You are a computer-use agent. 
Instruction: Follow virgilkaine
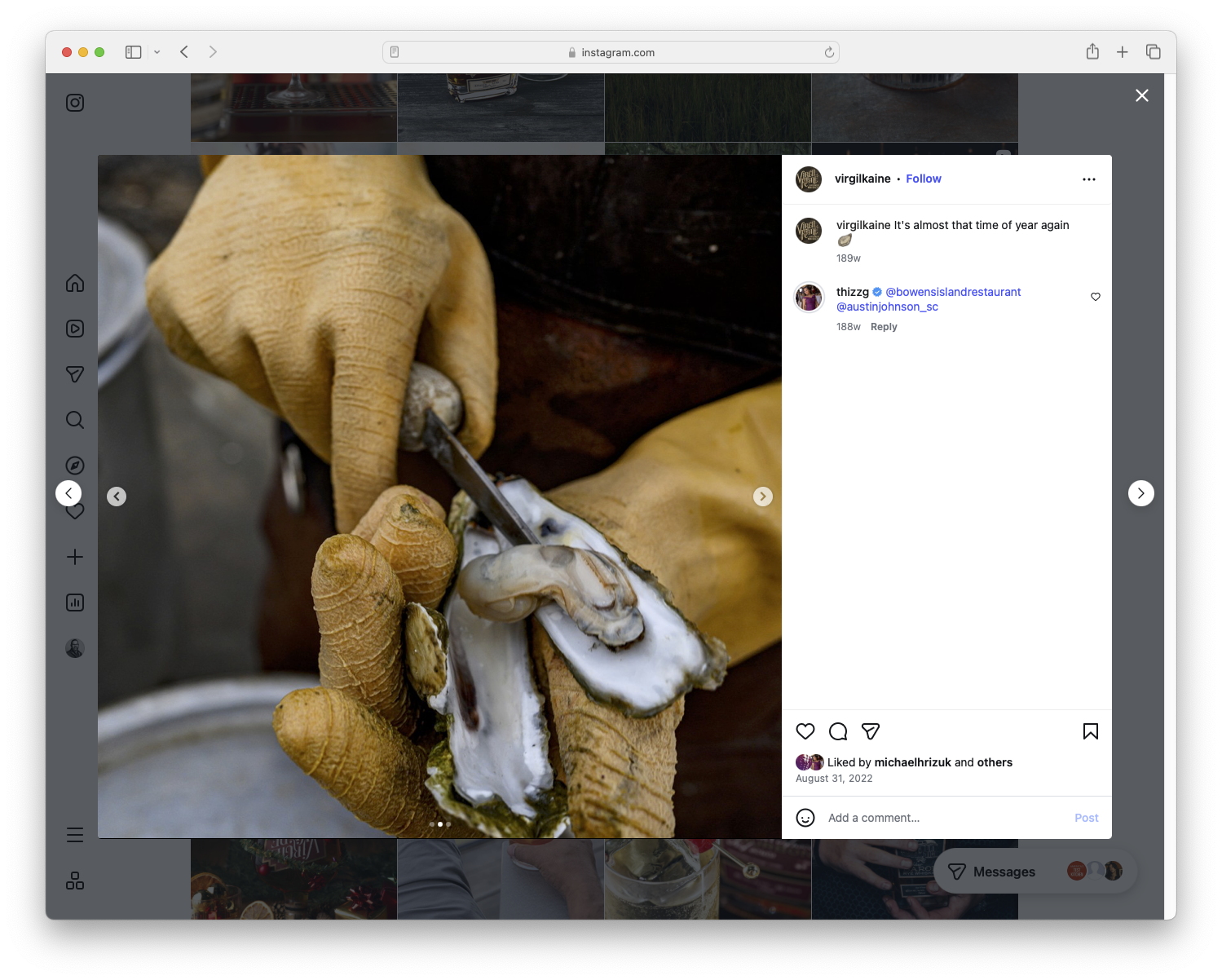(x=923, y=179)
